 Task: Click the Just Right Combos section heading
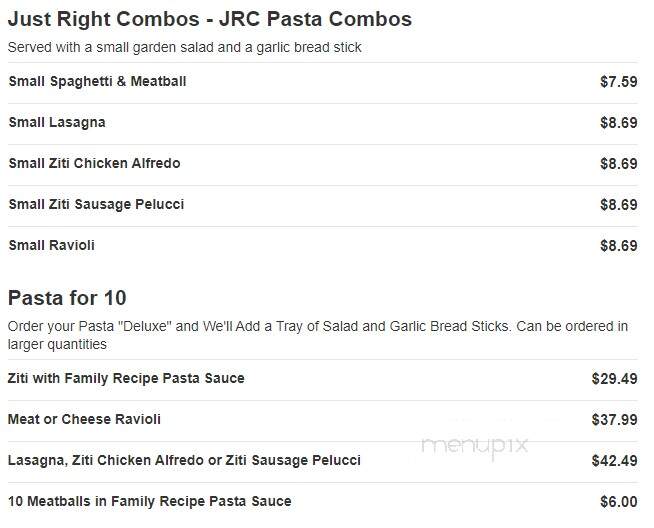click(210, 19)
